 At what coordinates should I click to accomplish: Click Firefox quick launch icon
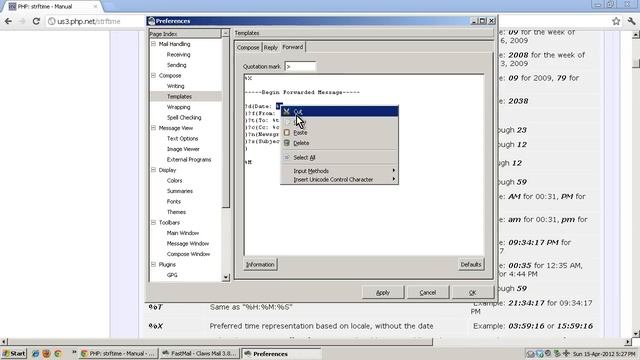coord(46,353)
